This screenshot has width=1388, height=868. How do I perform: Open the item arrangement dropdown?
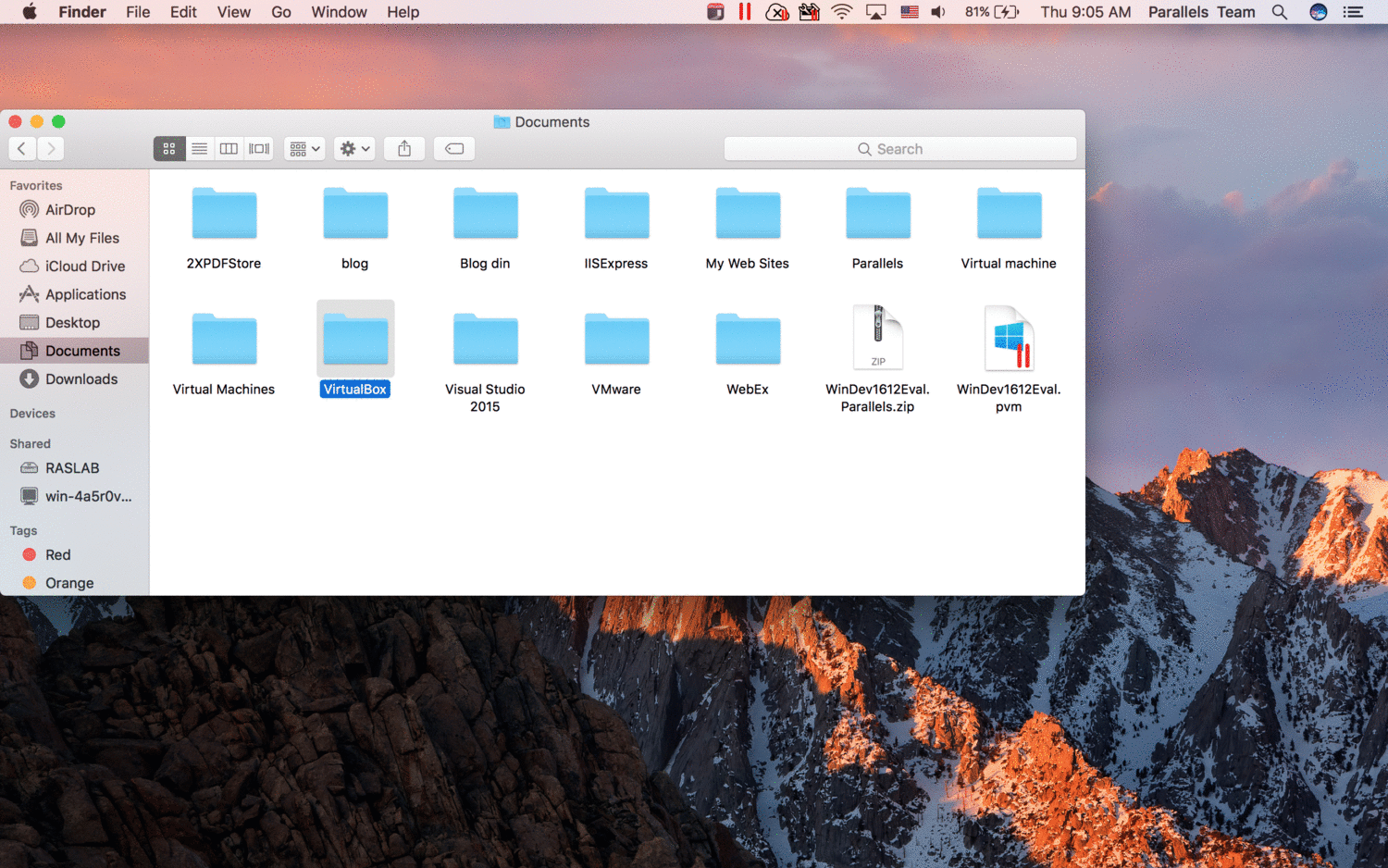(304, 148)
